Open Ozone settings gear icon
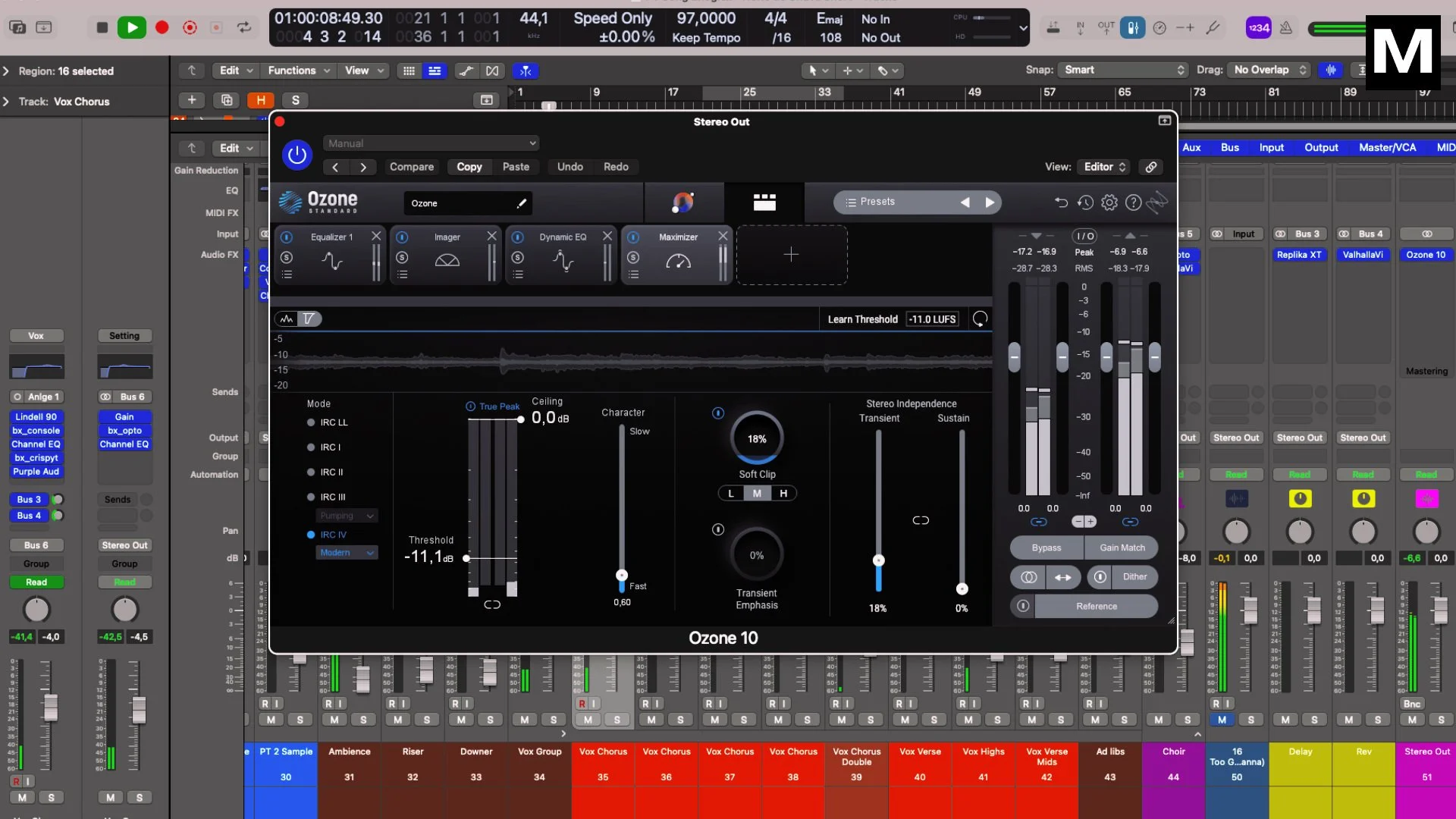 click(x=1109, y=202)
